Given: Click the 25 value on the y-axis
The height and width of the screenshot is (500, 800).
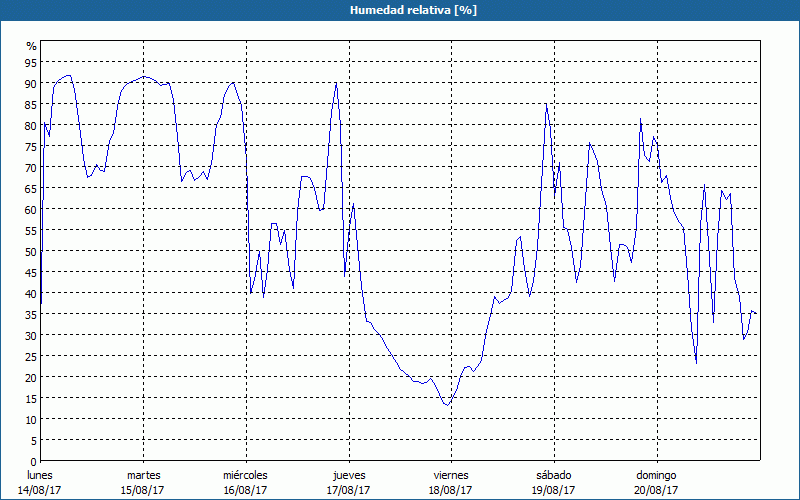Looking at the screenshot, I should tap(31, 357).
